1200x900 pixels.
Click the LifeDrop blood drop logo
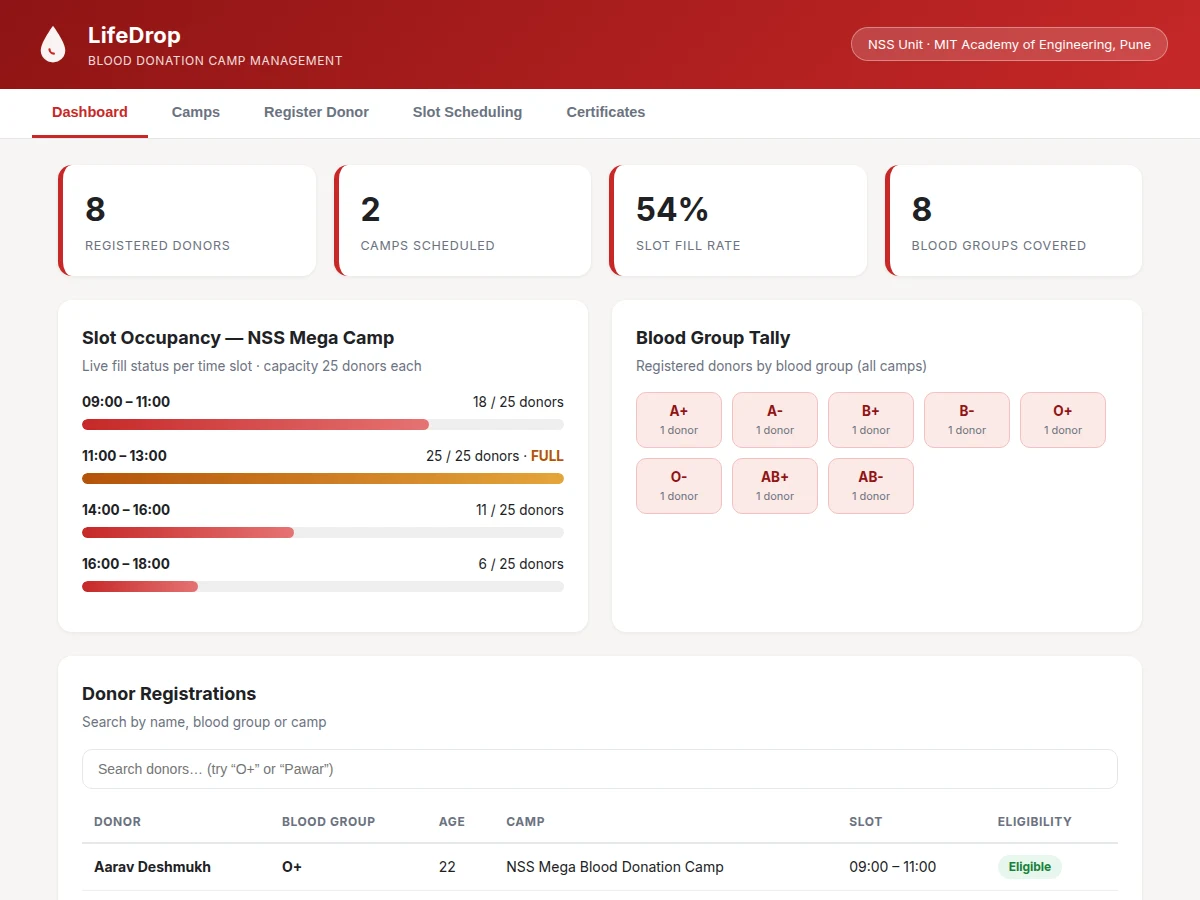coord(52,45)
